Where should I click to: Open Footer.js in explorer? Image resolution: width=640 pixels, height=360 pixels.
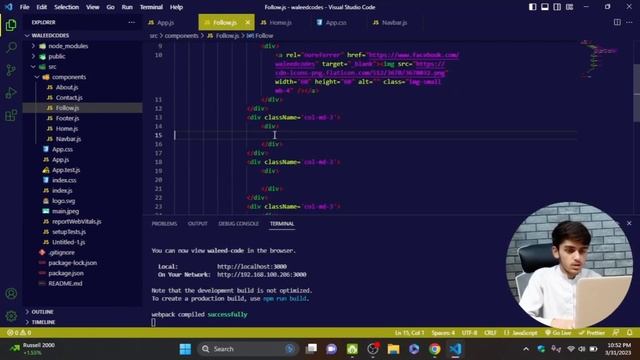coord(67,118)
